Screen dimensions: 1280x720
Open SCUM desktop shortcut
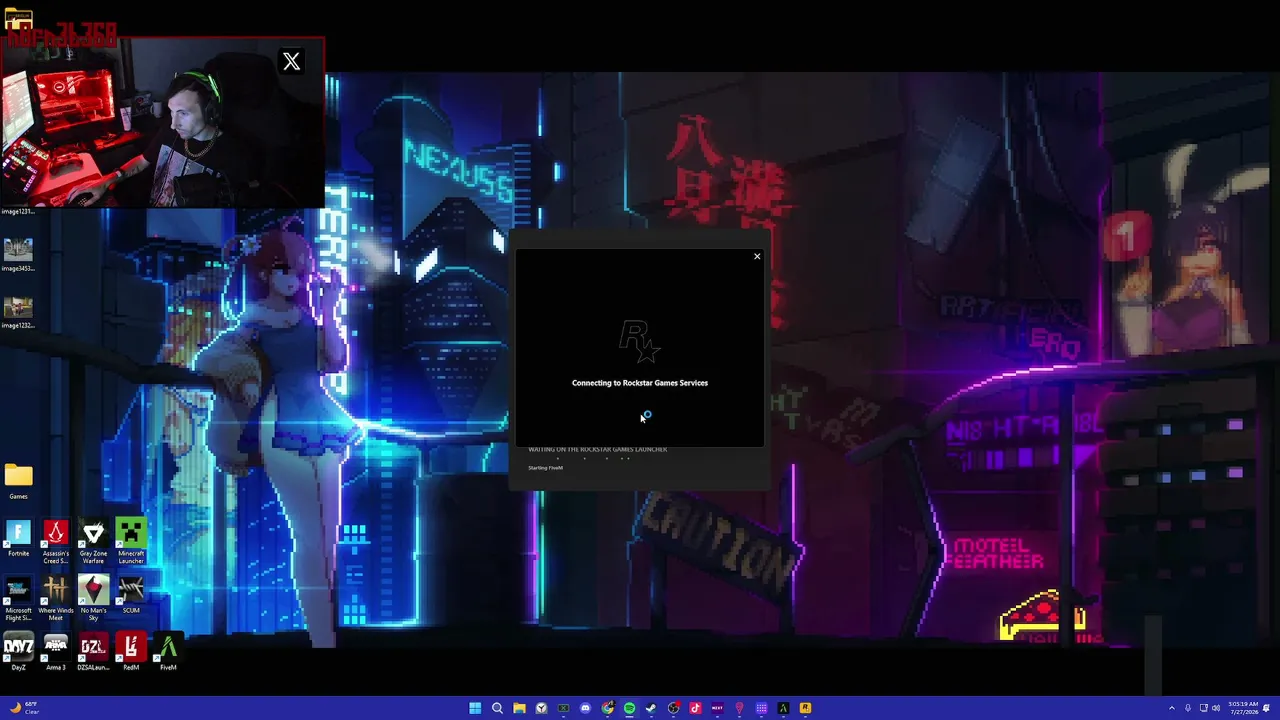(131, 596)
